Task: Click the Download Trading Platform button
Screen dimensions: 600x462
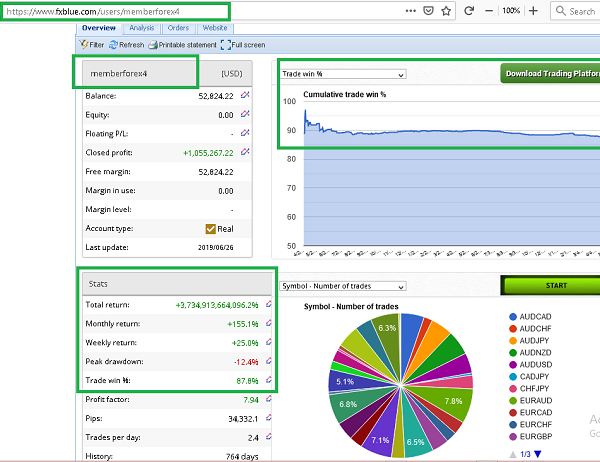Action: pos(549,73)
